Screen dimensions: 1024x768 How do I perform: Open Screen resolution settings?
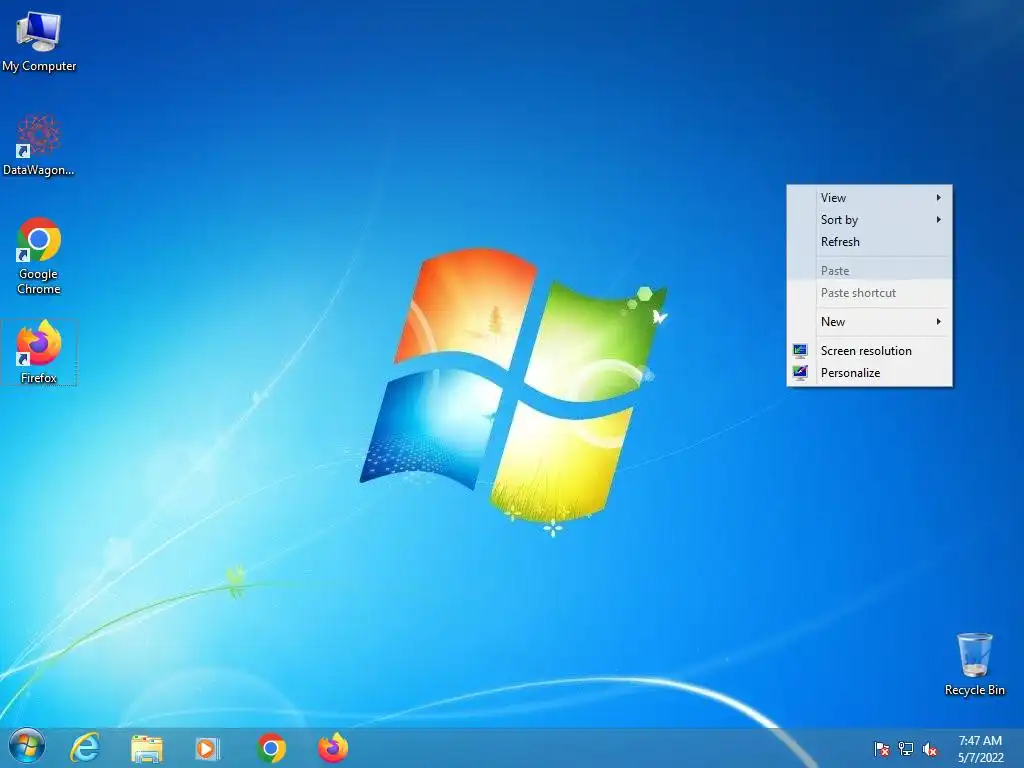869,351
